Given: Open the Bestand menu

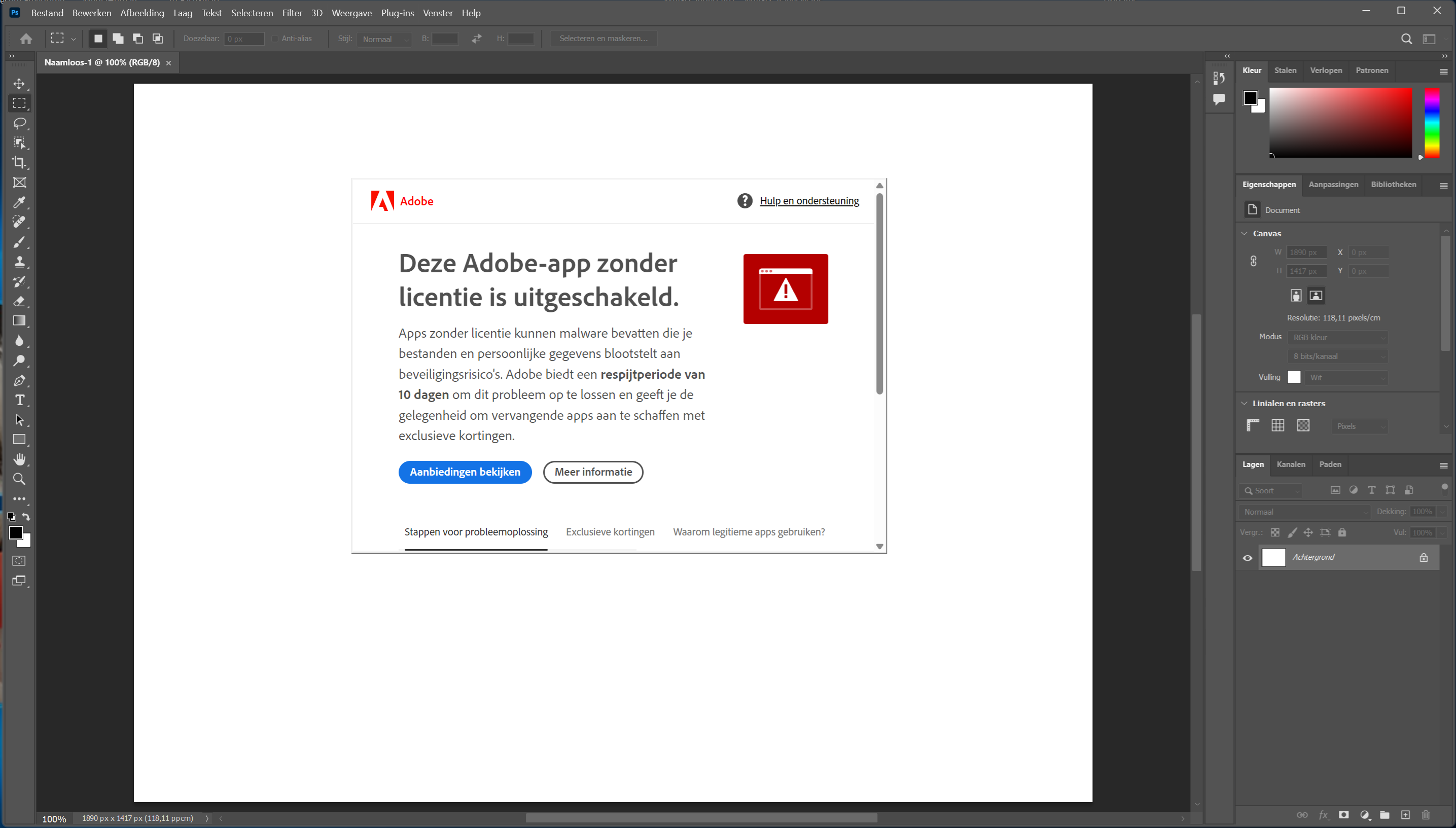Looking at the screenshot, I should coord(47,13).
